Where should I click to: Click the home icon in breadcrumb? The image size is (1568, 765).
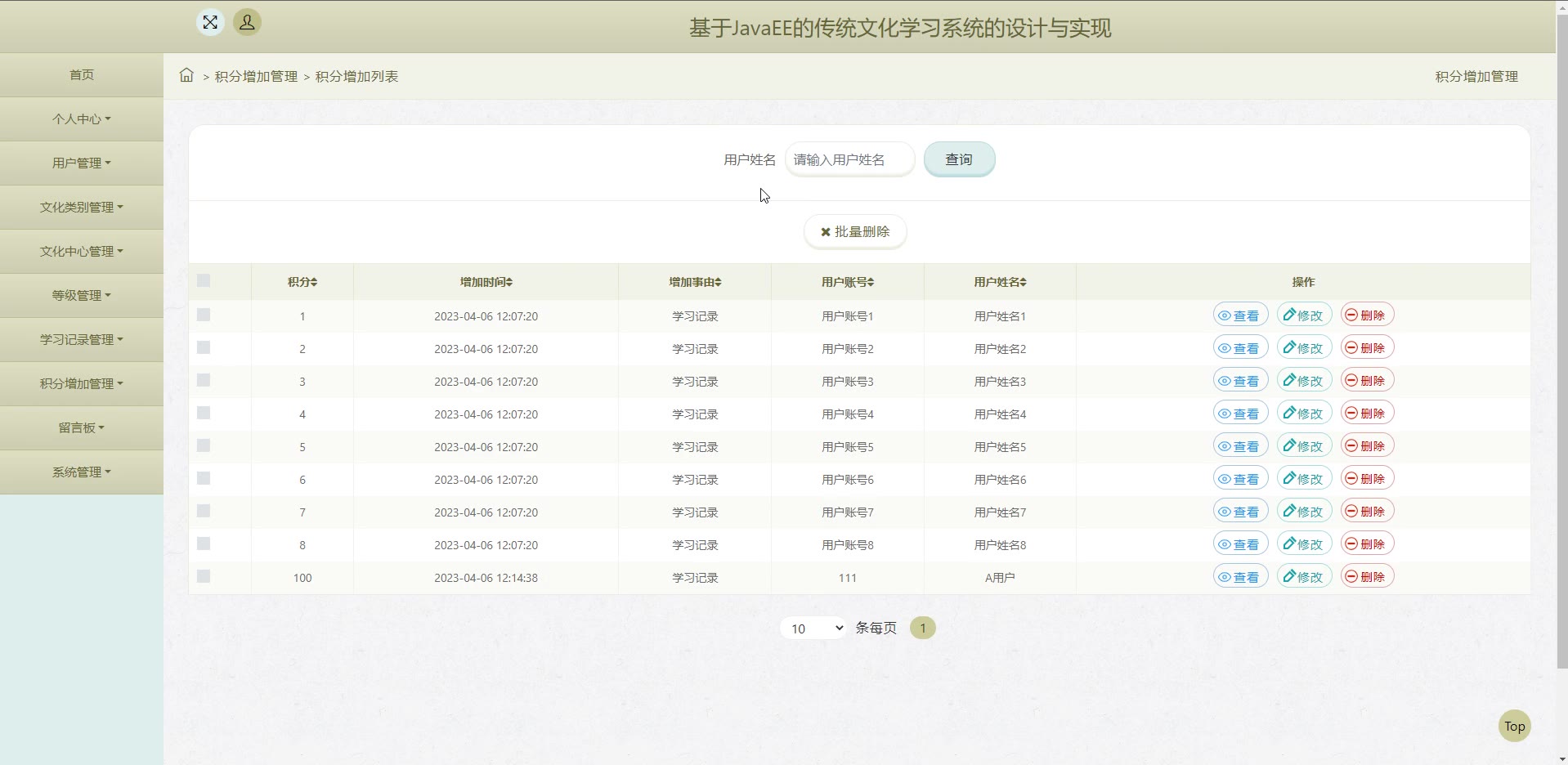186,75
